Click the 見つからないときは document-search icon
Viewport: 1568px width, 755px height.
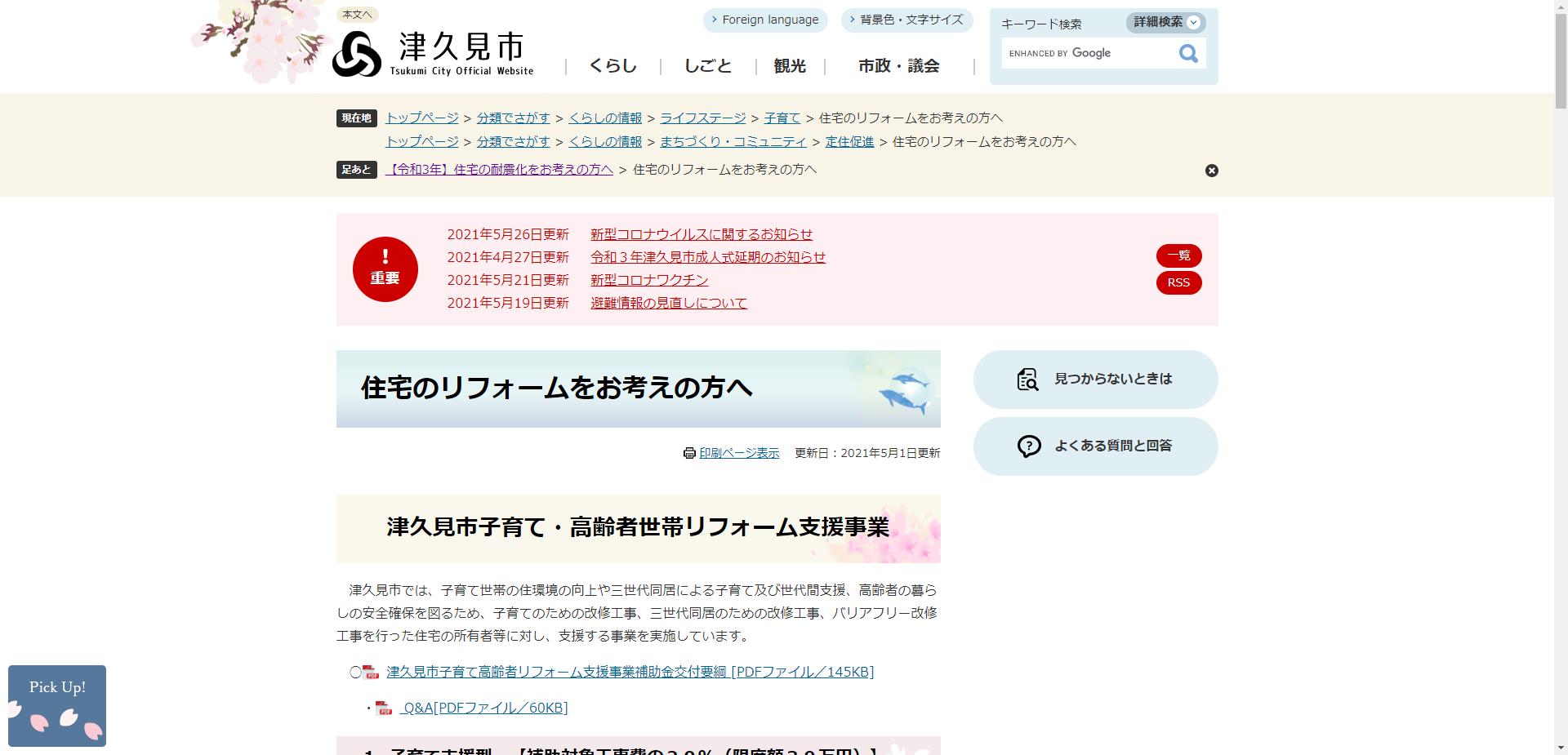pos(1028,379)
